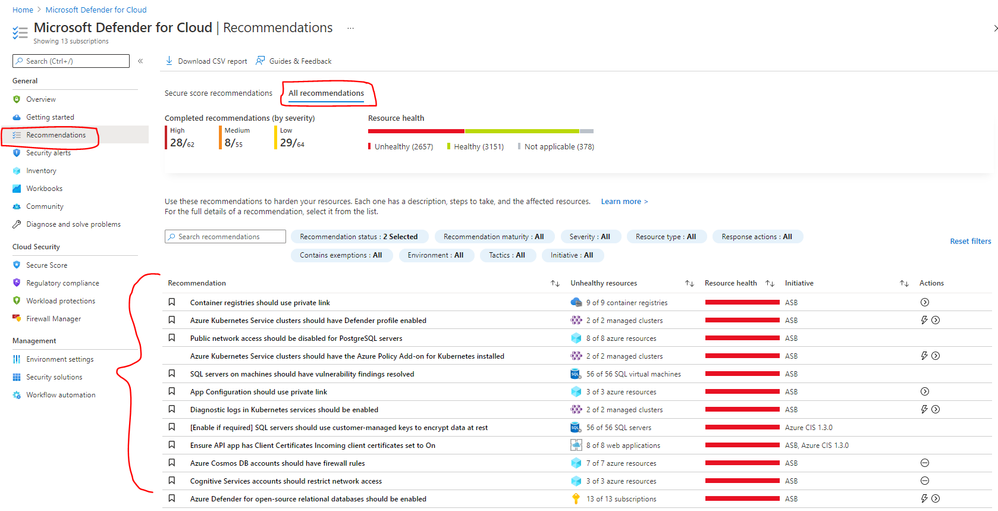Sort by the Recommendation column arrows
998x511 pixels.
click(x=556, y=283)
